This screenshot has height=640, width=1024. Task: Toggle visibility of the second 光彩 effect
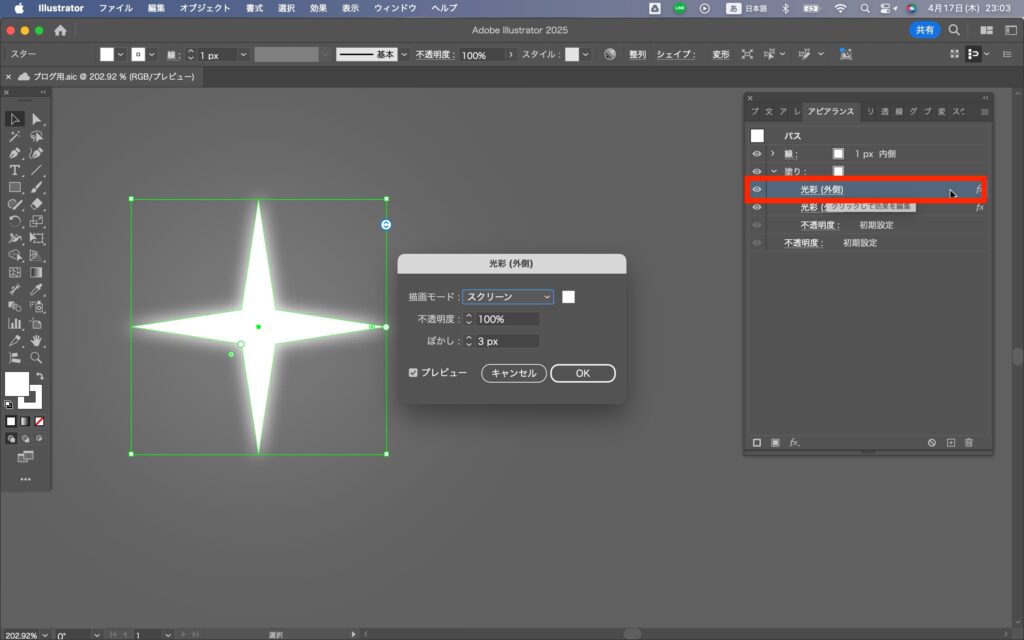757,207
